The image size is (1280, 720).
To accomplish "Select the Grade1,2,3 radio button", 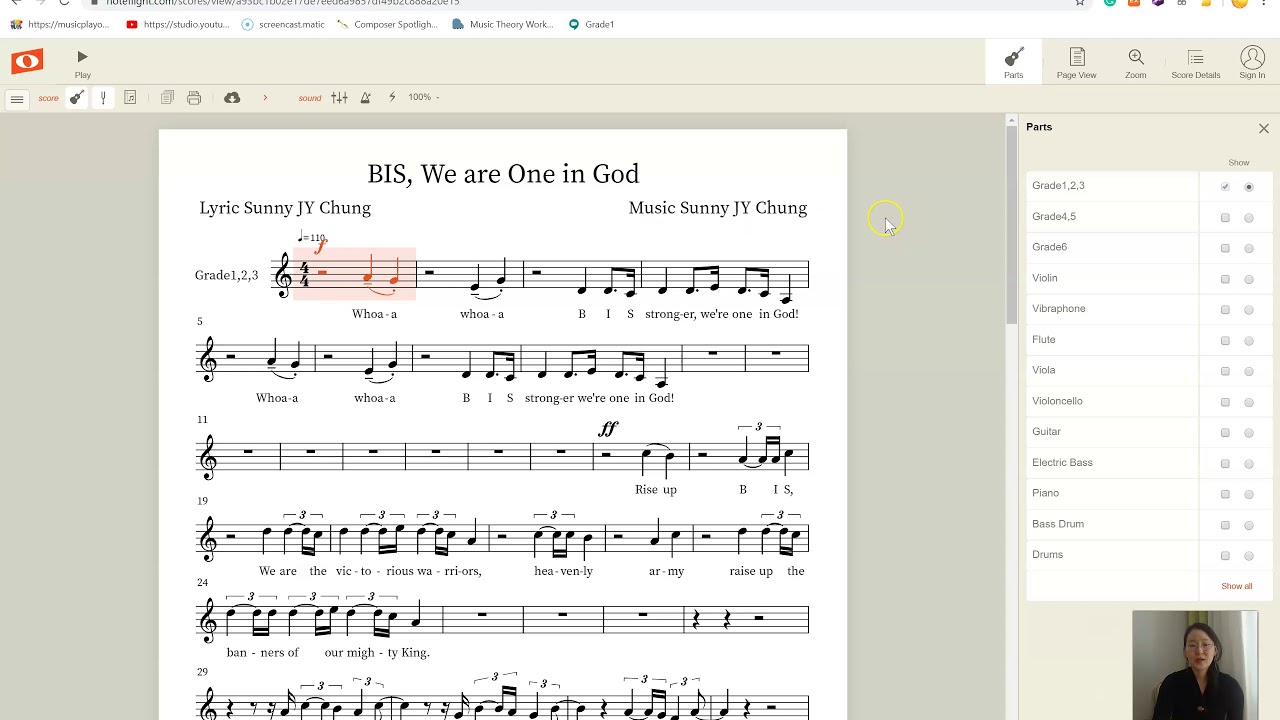I will point(1249,187).
